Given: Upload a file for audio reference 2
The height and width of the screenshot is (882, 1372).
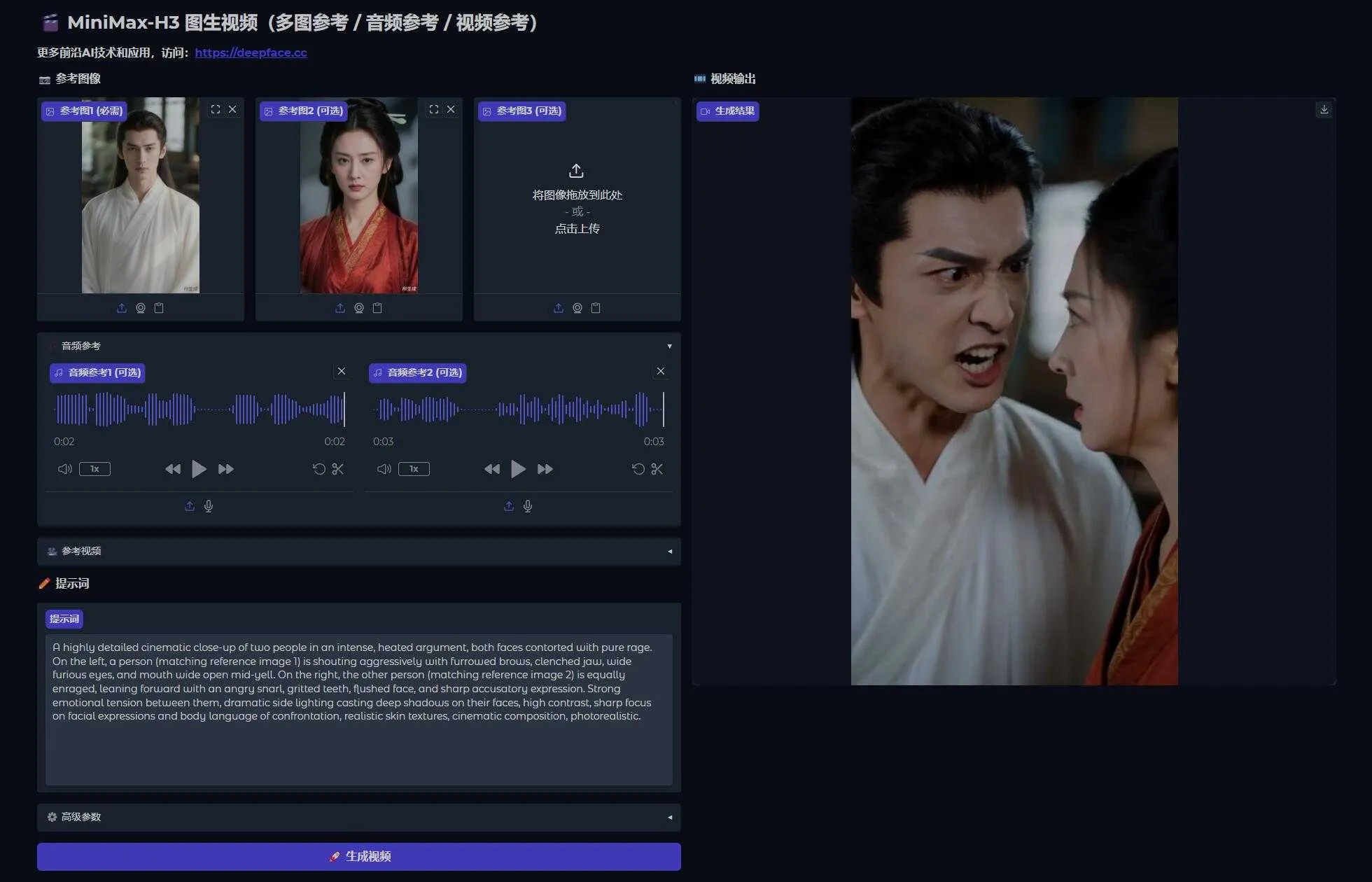Looking at the screenshot, I should 509,506.
